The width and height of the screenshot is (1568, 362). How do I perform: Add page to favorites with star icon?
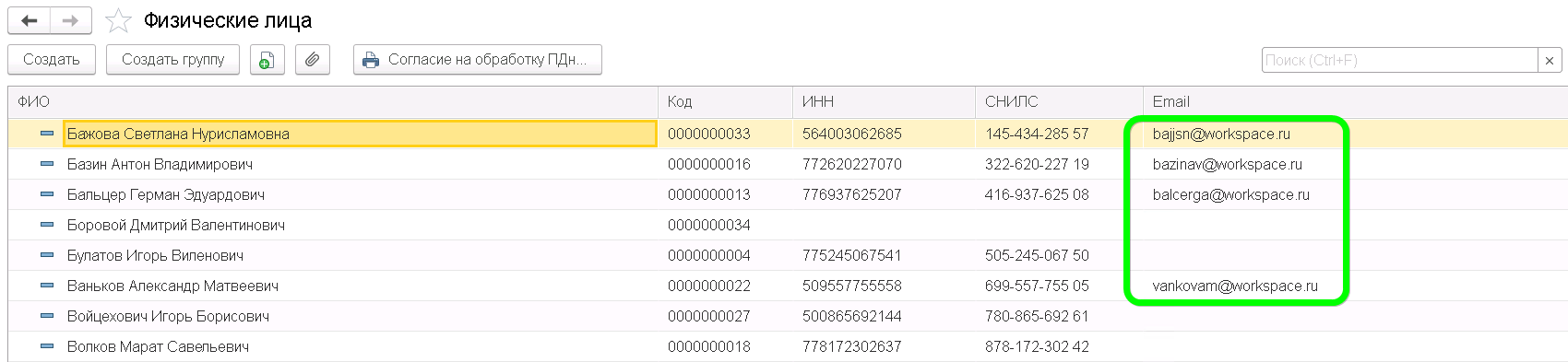[118, 20]
